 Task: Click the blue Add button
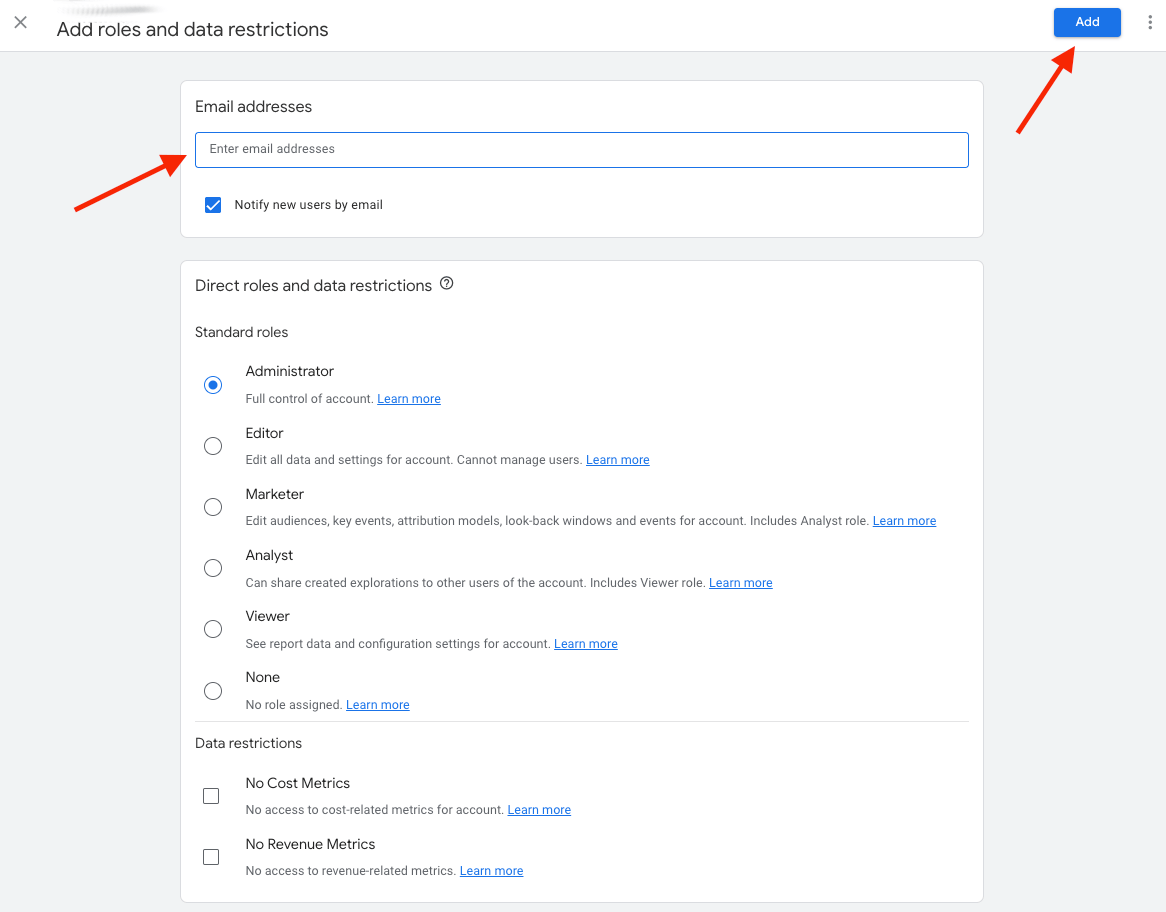point(1086,22)
